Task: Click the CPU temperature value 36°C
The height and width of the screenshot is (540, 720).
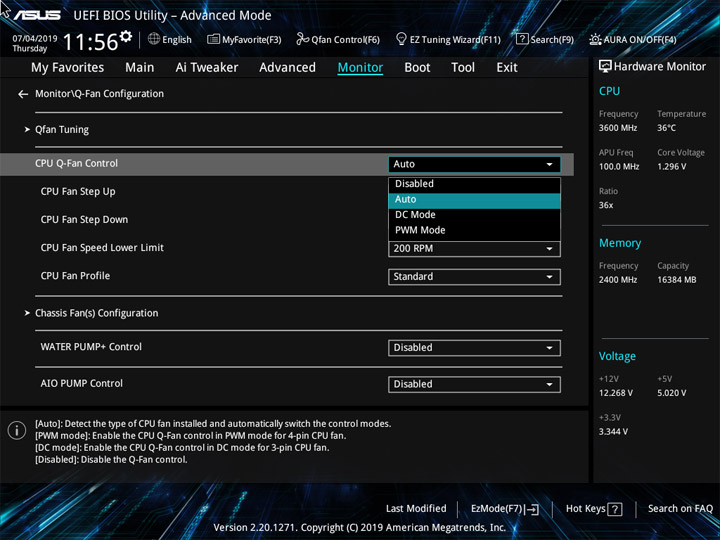Action: [666, 128]
